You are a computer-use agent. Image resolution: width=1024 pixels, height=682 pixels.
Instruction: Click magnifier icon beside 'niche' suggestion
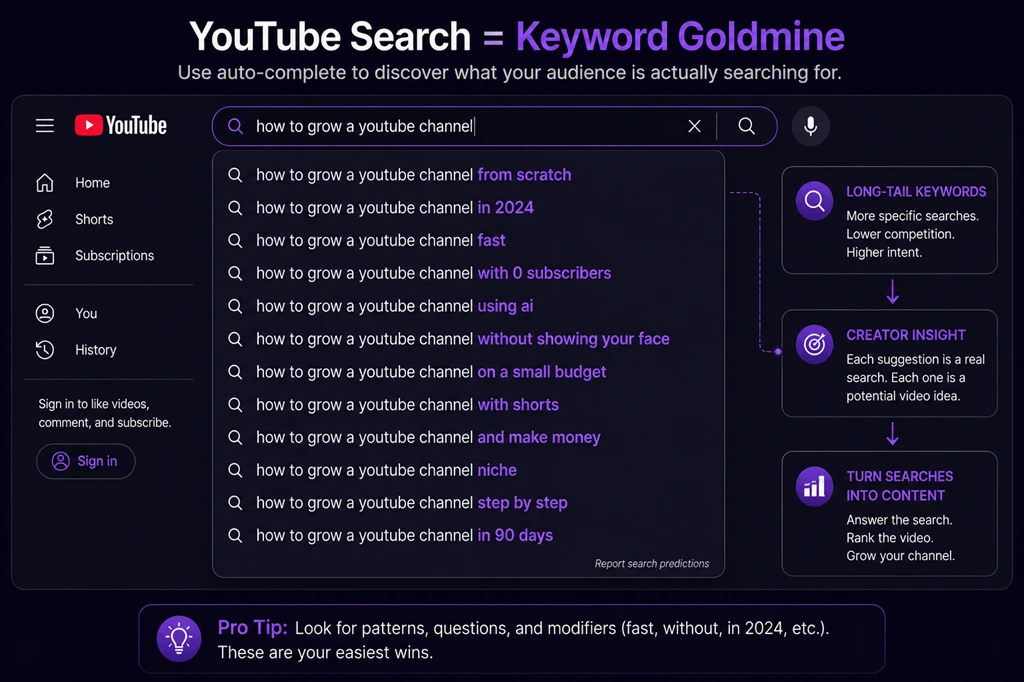pyautogui.click(x=235, y=470)
